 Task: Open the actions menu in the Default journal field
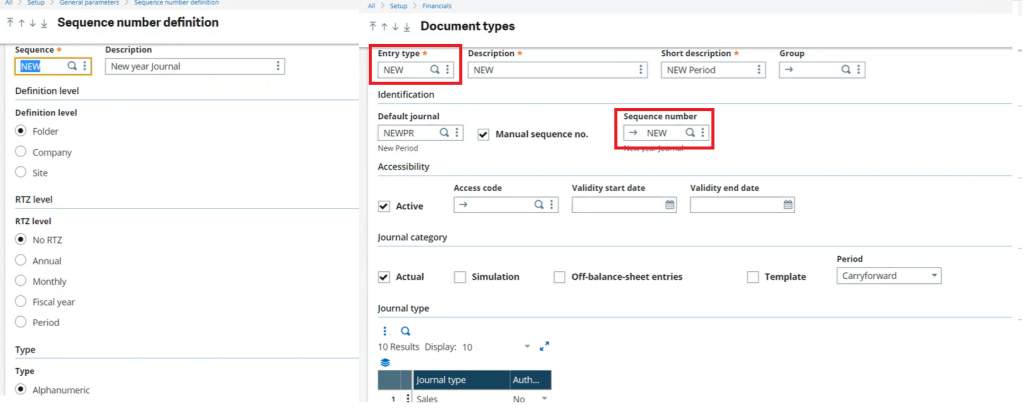(456, 133)
